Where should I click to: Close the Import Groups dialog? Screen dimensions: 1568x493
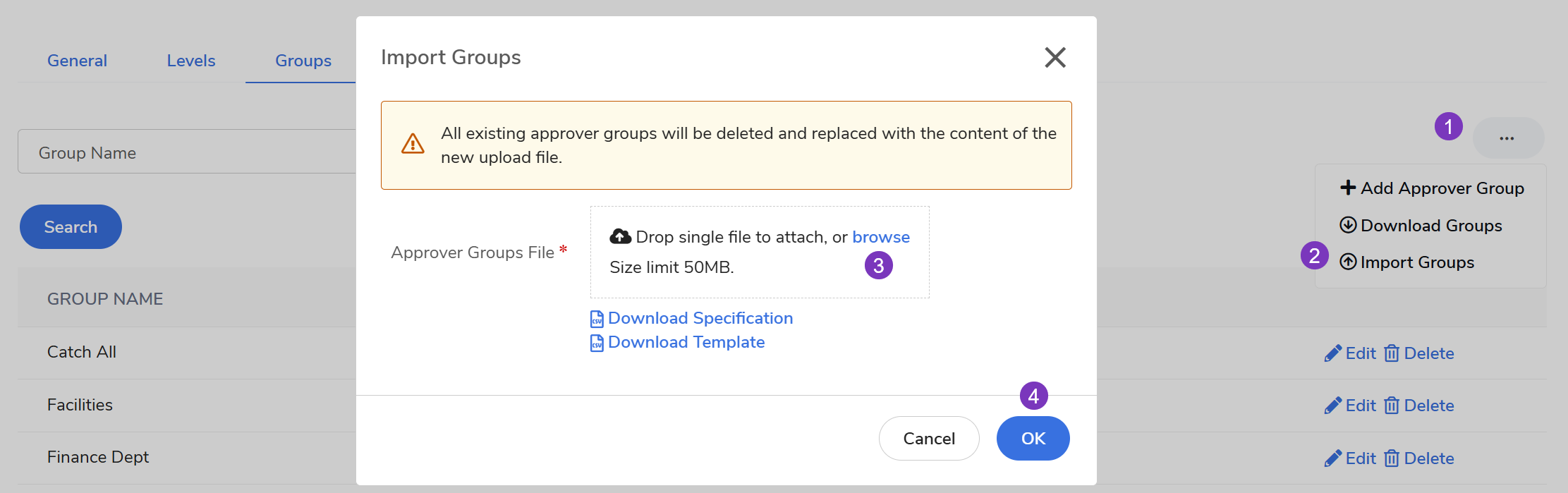coord(1055,57)
